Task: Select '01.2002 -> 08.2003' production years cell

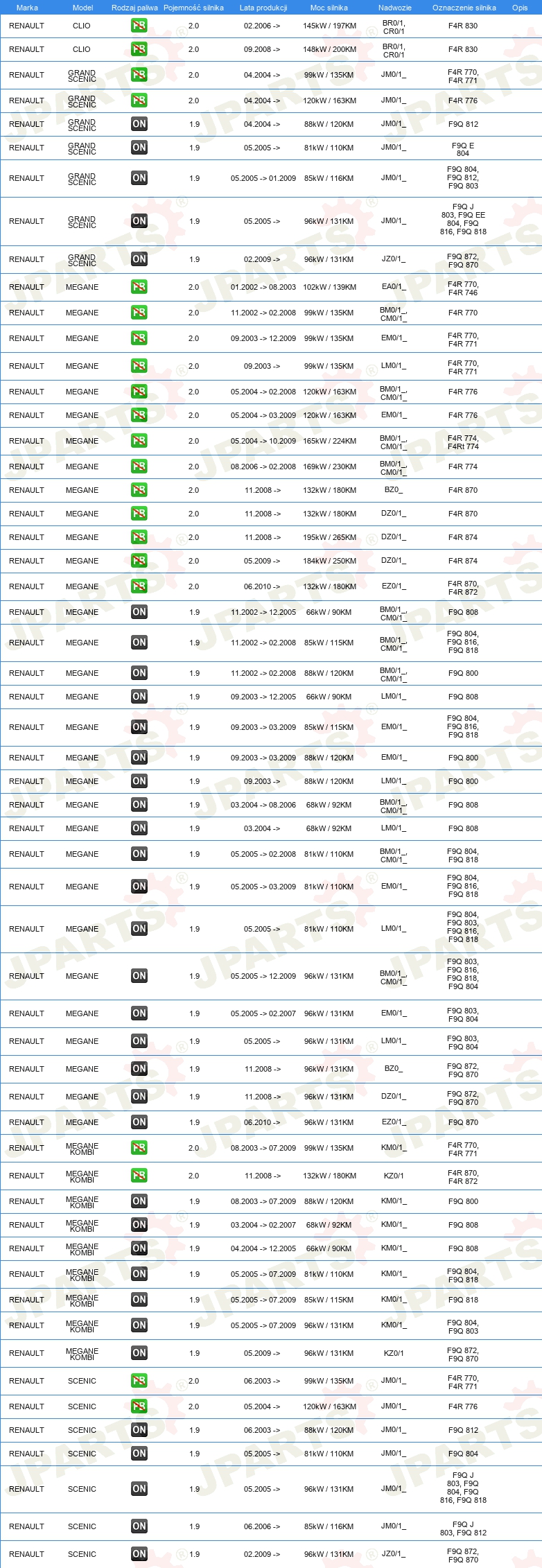Action: click(263, 287)
